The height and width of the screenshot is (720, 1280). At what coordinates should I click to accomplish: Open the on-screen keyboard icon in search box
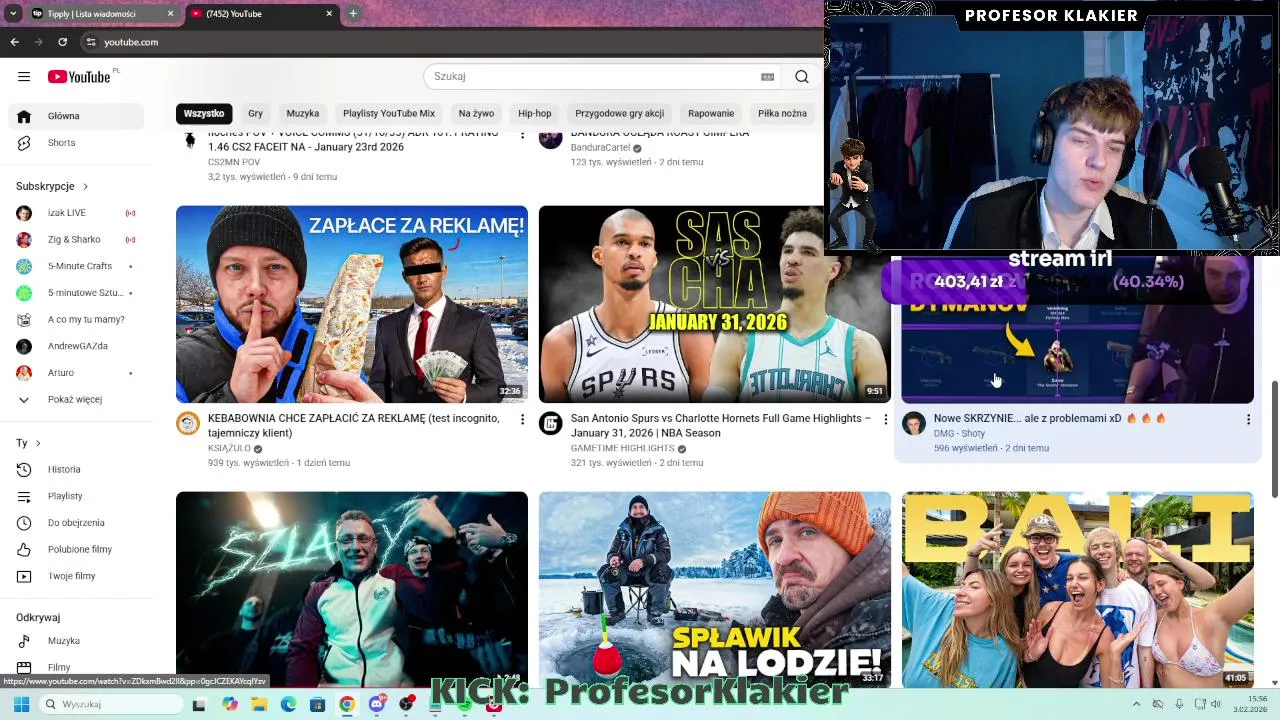pyautogui.click(x=768, y=77)
